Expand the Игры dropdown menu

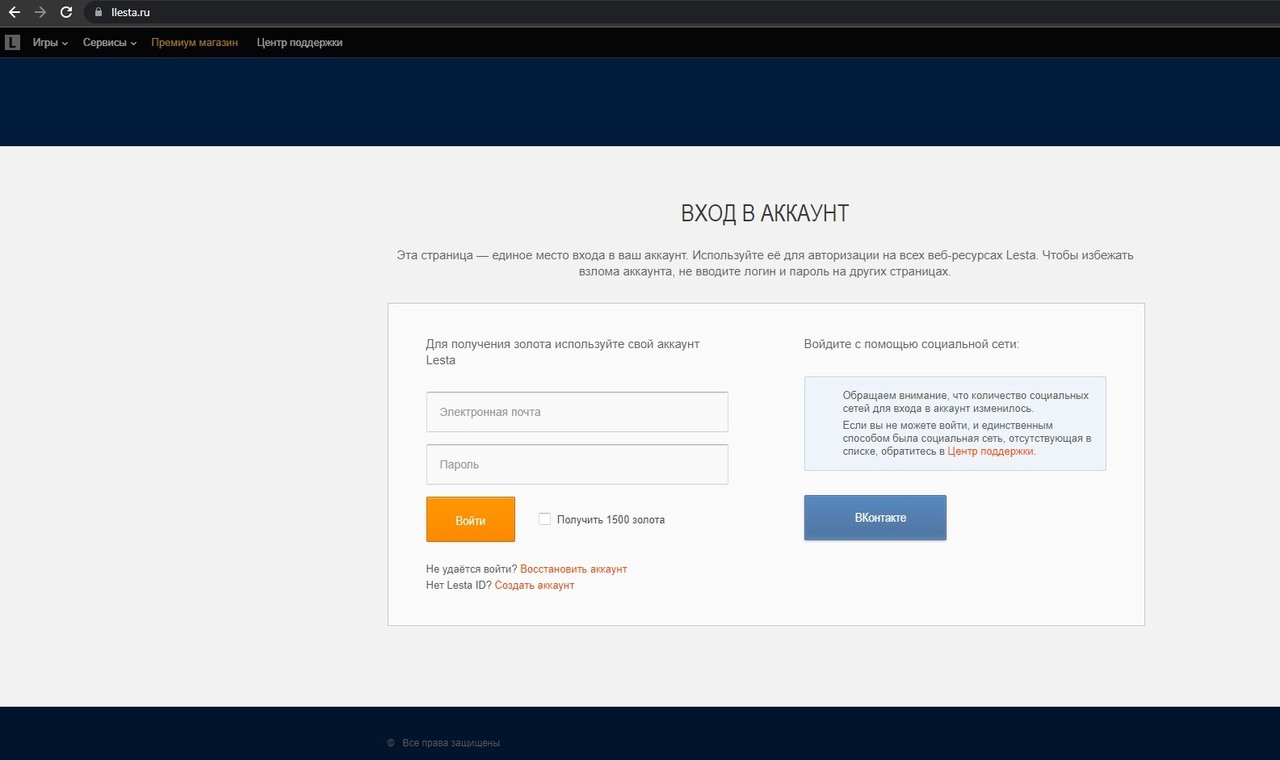point(50,43)
